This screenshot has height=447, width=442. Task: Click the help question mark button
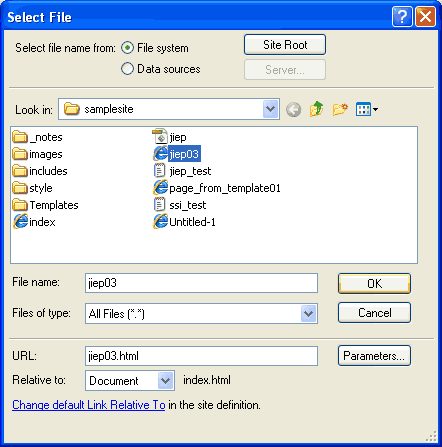pyautogui.click(x=402, y=16)
